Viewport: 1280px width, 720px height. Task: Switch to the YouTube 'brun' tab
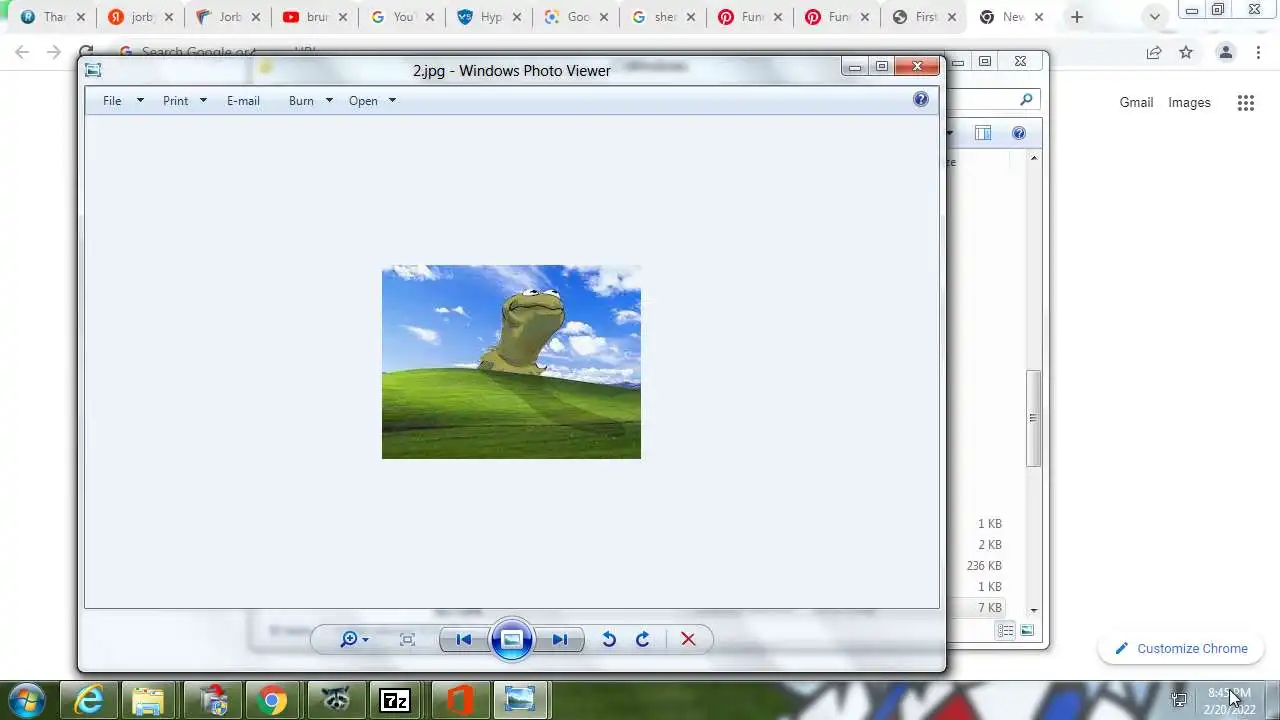tap(316, 17)
